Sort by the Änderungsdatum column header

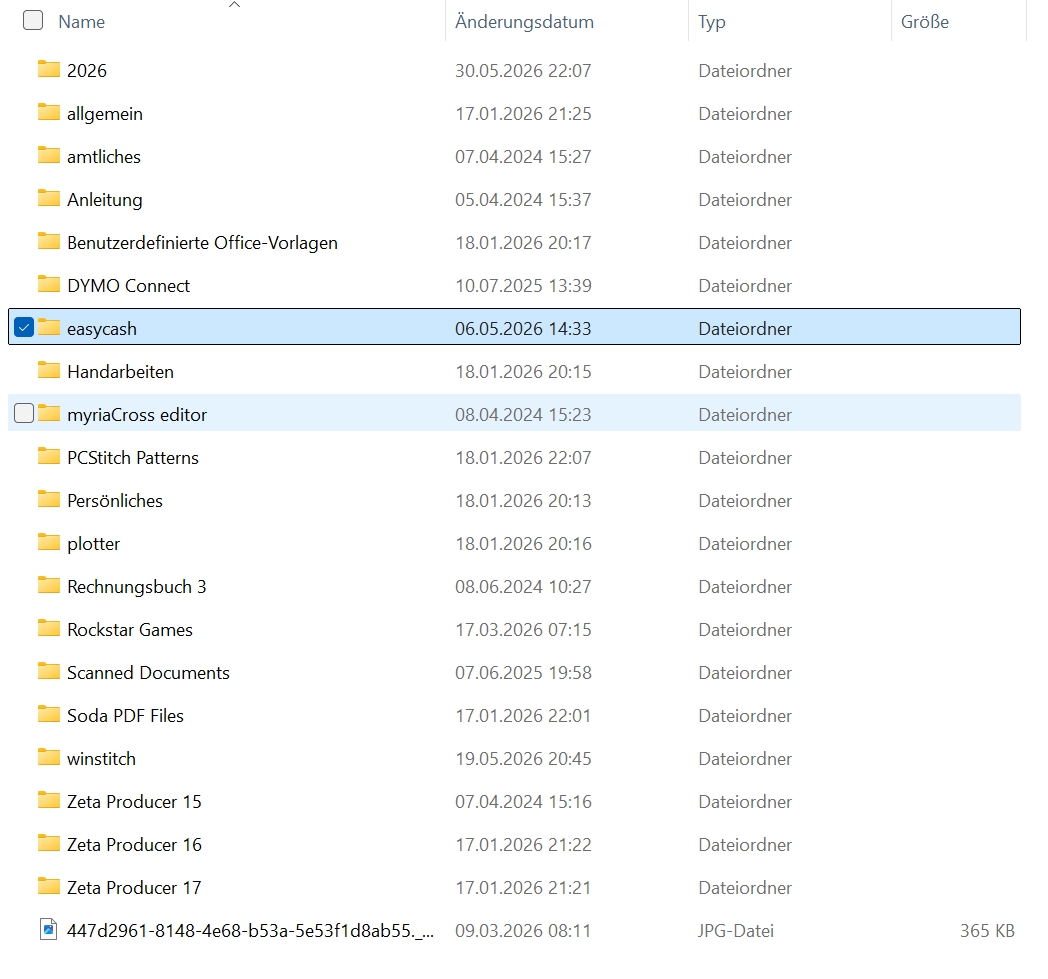point(524,22)
